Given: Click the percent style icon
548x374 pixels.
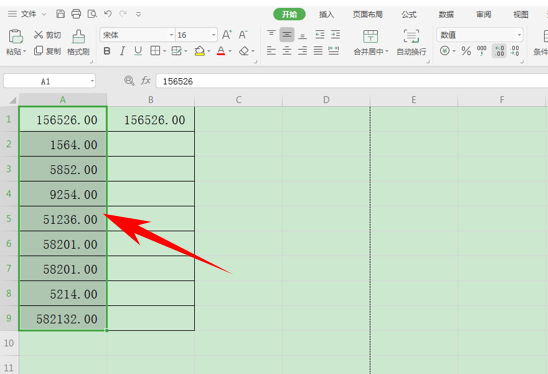Looking at the screenshot, I should 466,51.
